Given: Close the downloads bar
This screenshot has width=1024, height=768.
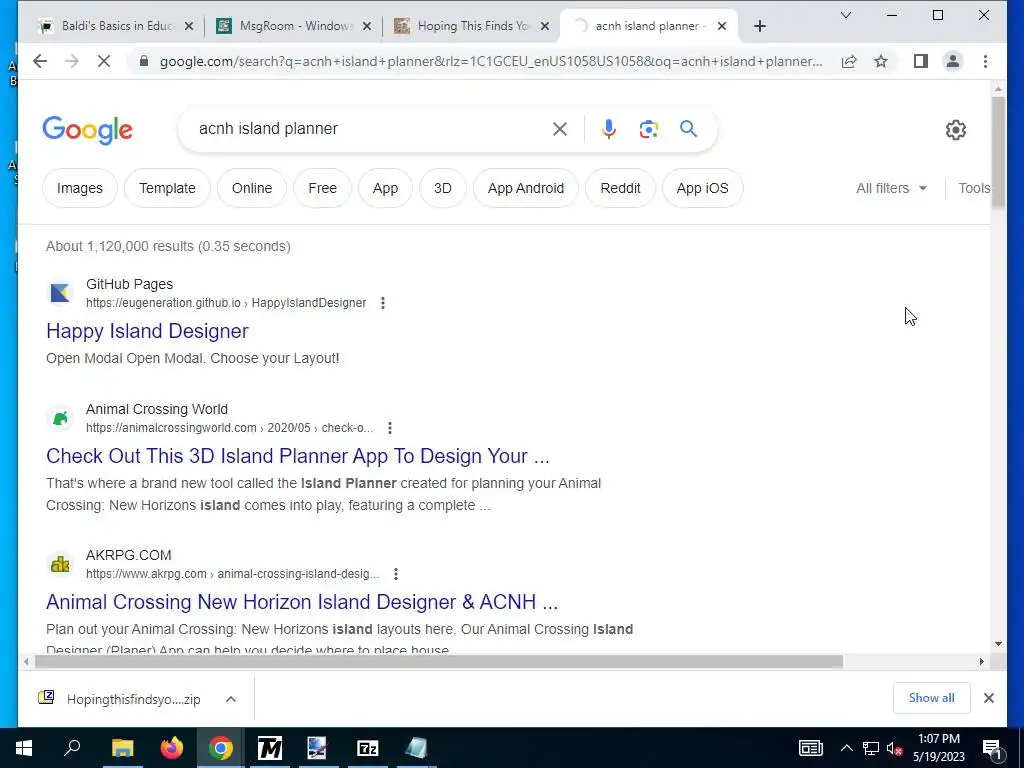Looking at the screenshot, I should (989, 697).
